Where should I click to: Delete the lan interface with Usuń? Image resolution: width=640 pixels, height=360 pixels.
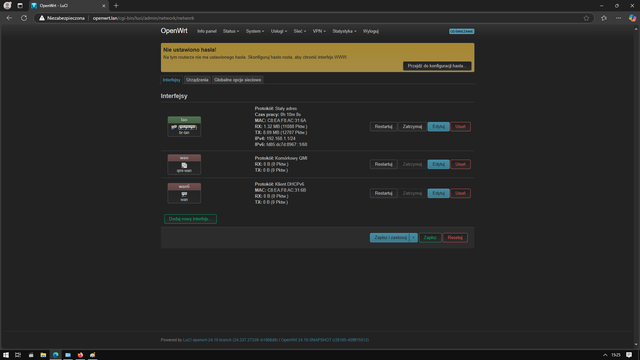pos(460,127)
